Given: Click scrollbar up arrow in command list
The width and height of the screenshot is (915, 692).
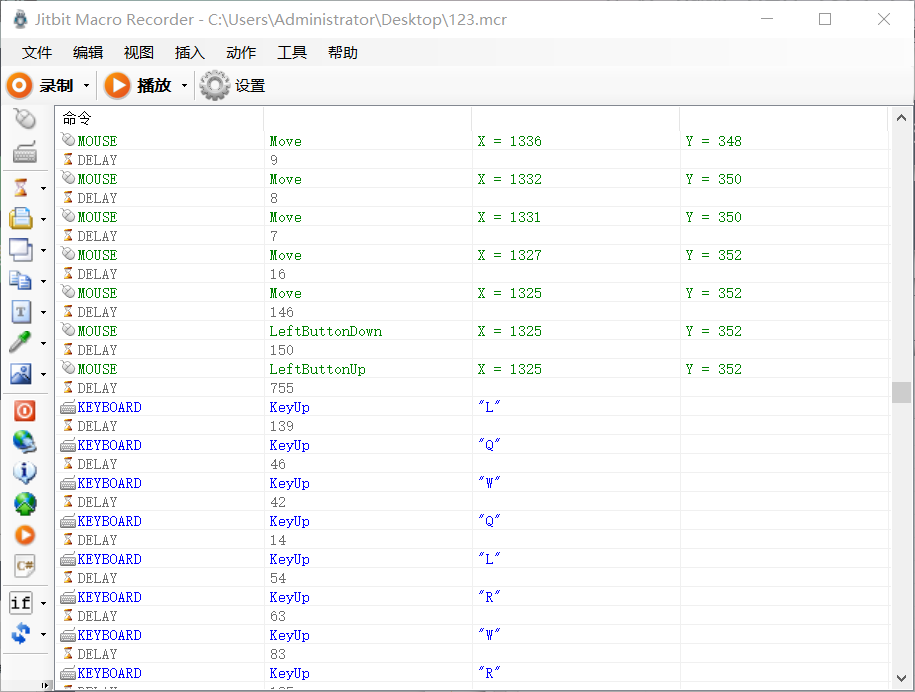Looking at the screenshot, I should (901, 118).
